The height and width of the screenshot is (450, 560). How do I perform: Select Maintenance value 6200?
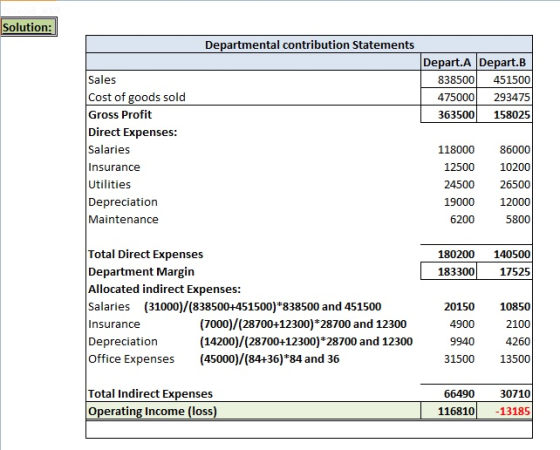coord(462,219)
